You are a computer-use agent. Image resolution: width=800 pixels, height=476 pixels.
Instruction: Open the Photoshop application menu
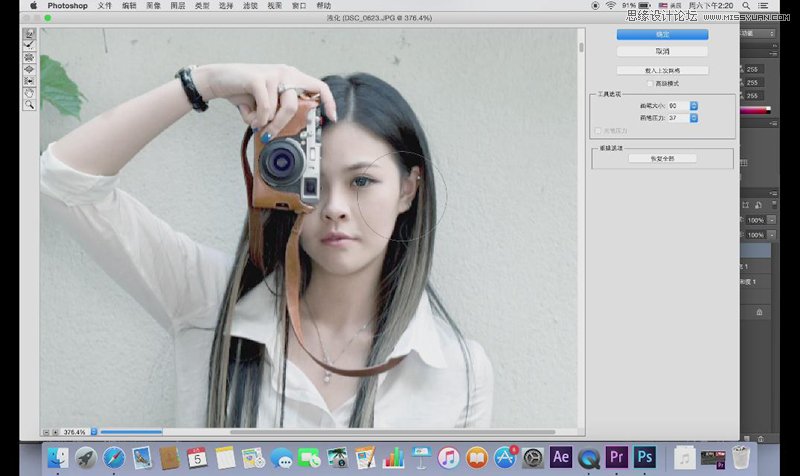[67, 6]
